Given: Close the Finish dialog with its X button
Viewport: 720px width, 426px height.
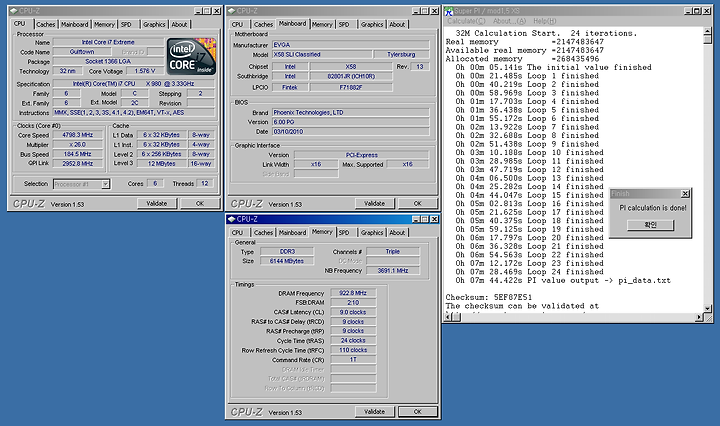Looking at the screenshot, I should pyautogui.click(x=685, y=193).
